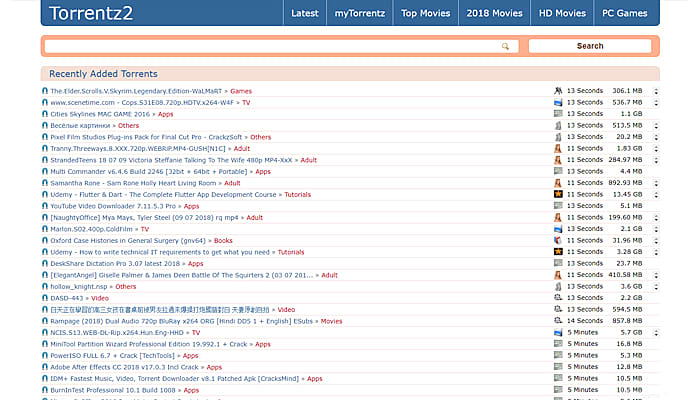Screen dimensions: 700x400
Task: Click magnet icon beside IDM+ Fastest Music
Action: tap(45, 379)
